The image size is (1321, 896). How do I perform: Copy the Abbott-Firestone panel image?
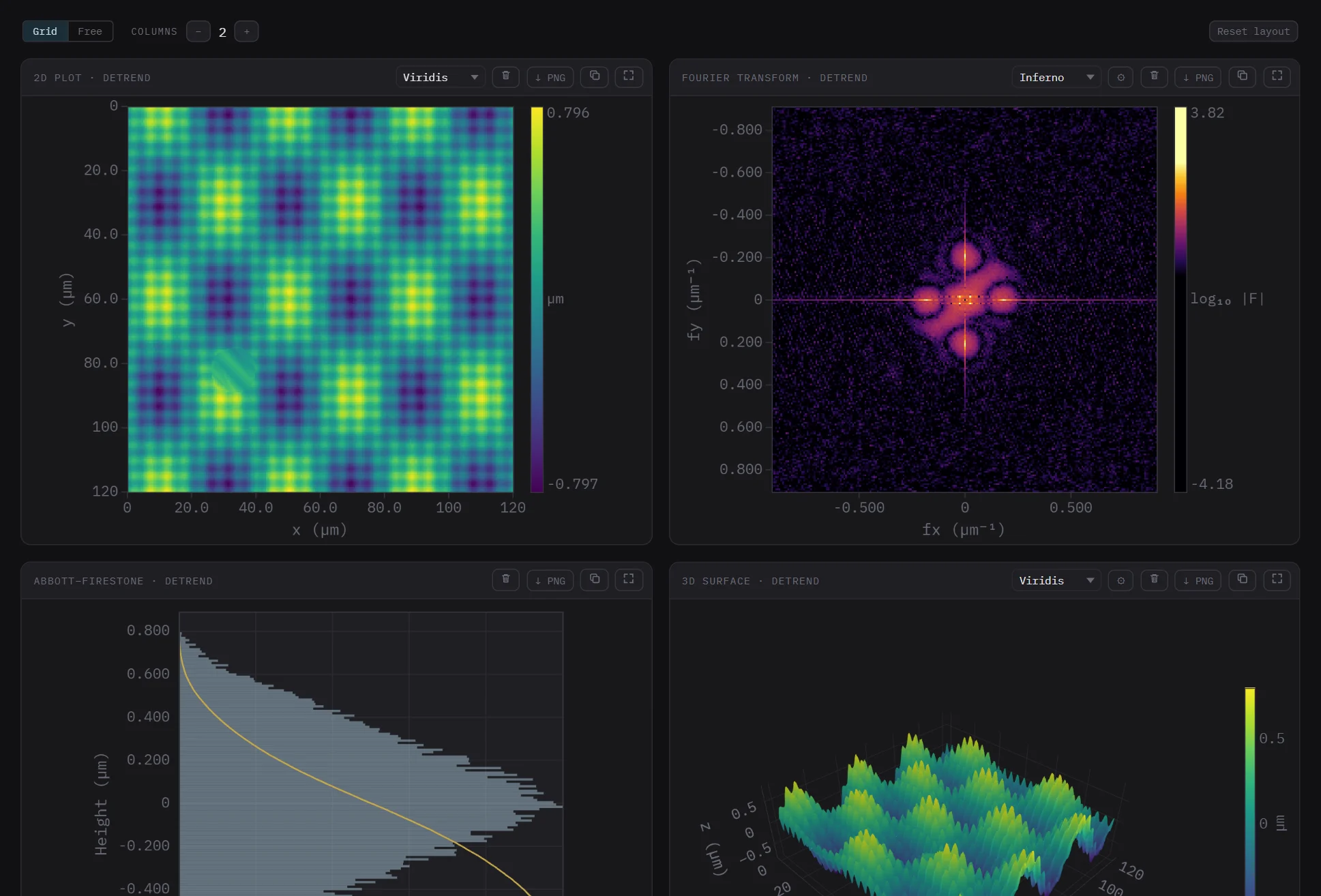594,580
